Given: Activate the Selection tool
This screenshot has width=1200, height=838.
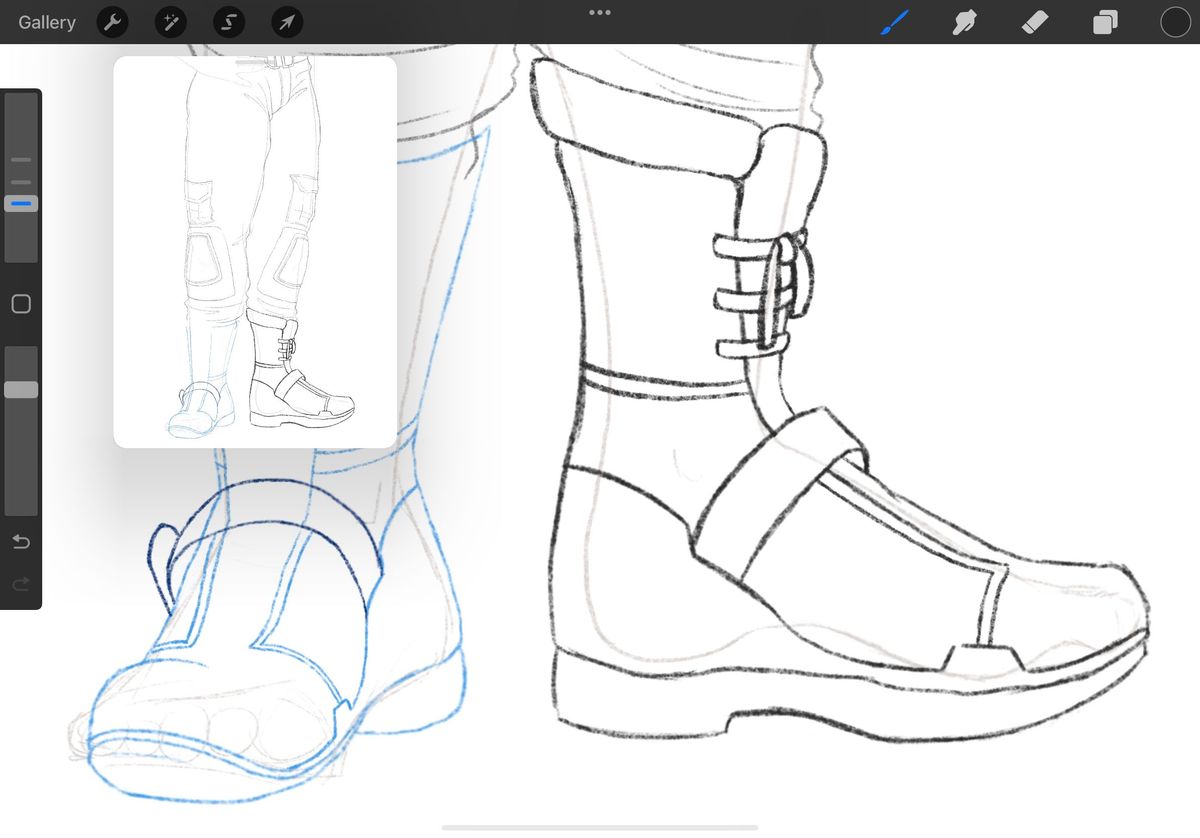Looking at the screenshot, I should point(229,22).
